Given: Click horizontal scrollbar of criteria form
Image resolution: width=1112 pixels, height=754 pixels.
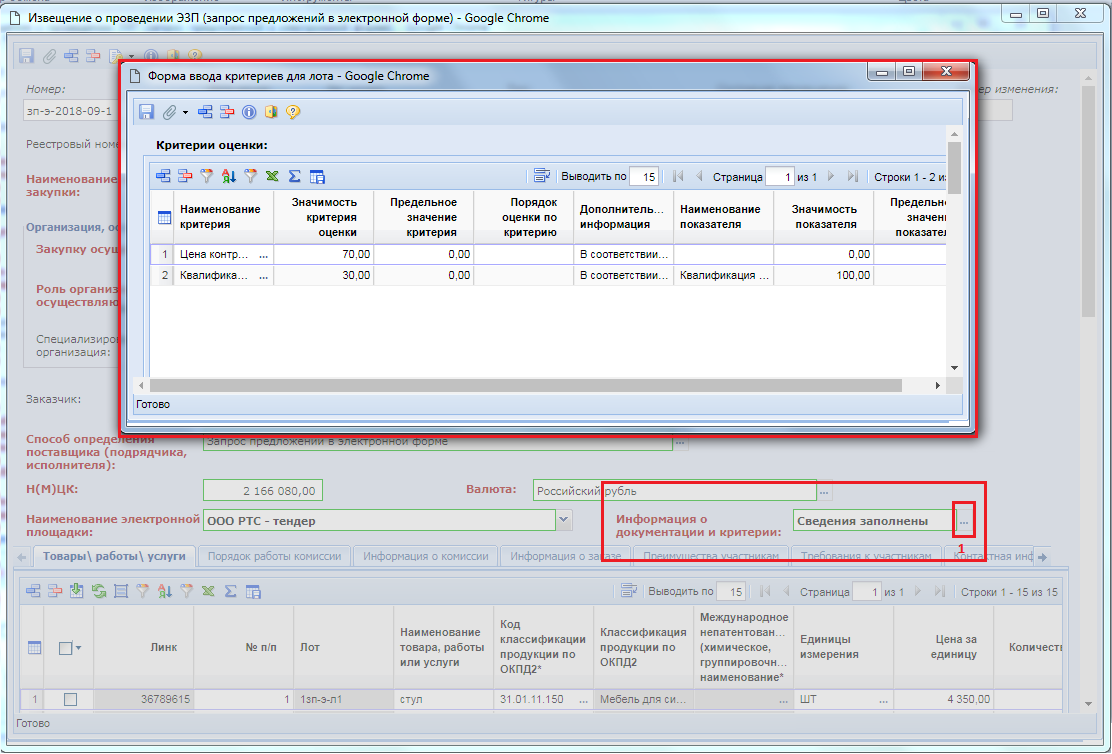Looking at the screenshot, I should (526, 385).
